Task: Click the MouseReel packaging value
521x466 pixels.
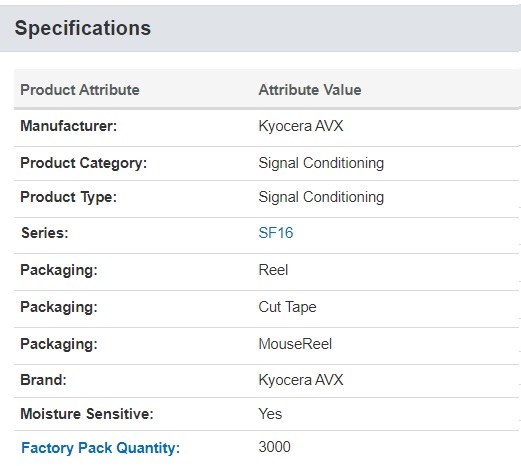Action: 295,344
